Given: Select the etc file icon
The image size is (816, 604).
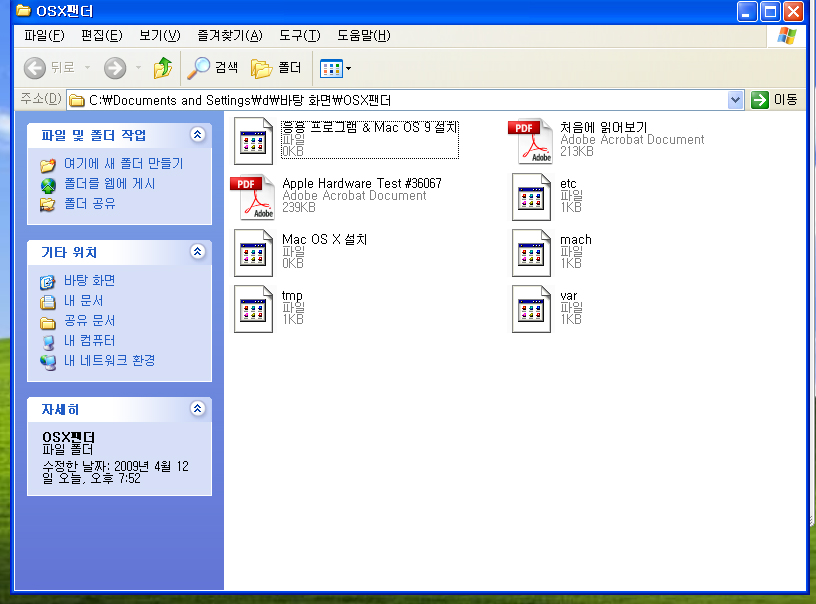Looking at the screenshot, I should tap(531, 197).
